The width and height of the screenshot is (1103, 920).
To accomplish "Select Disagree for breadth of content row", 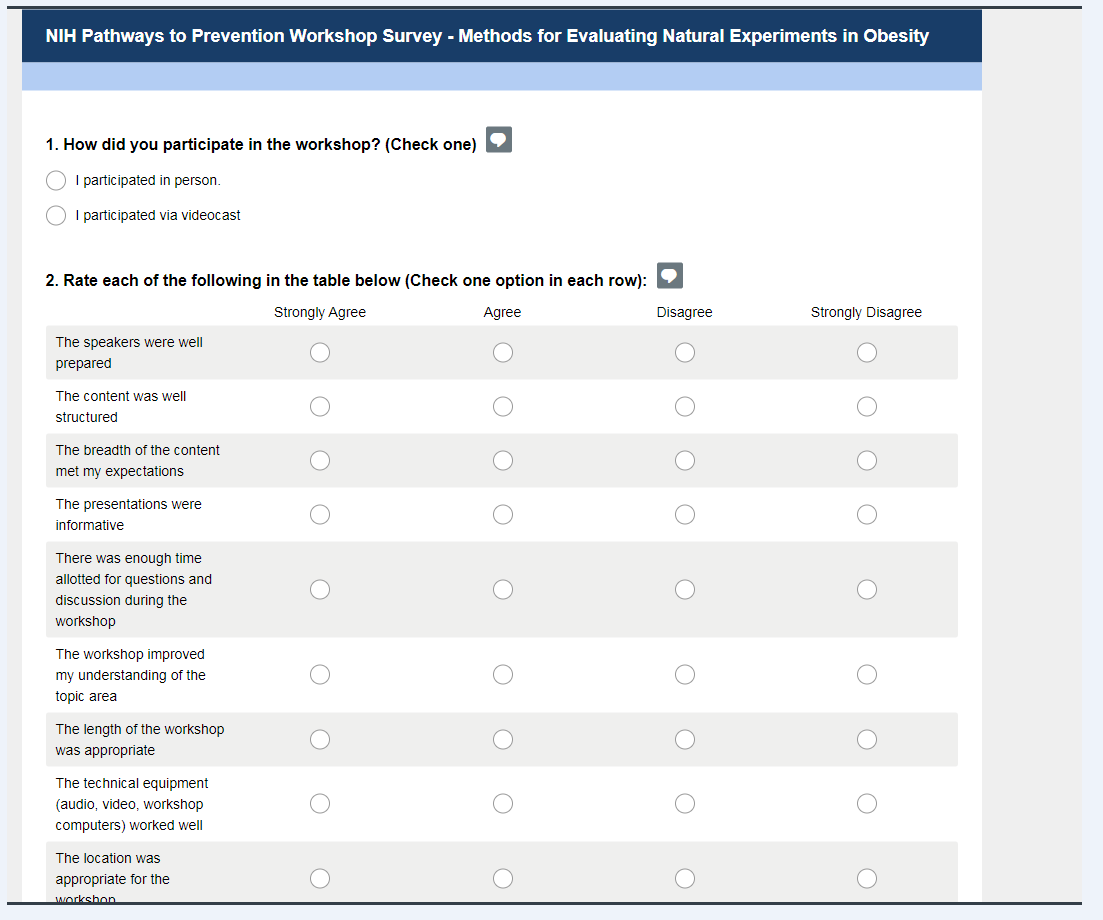I will (x=685, y=461).
